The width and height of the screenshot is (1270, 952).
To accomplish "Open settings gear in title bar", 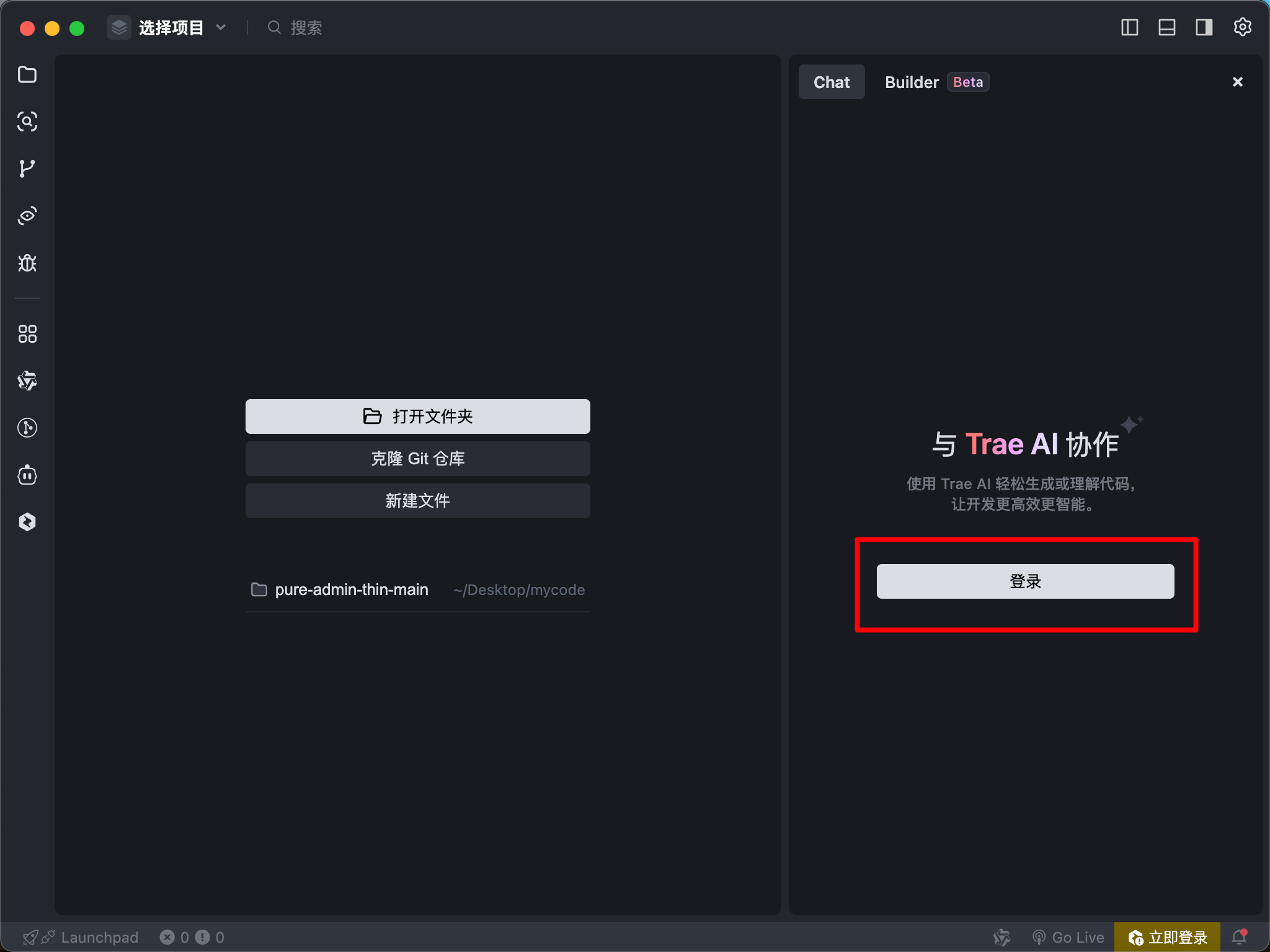I will pos(1242,27).
